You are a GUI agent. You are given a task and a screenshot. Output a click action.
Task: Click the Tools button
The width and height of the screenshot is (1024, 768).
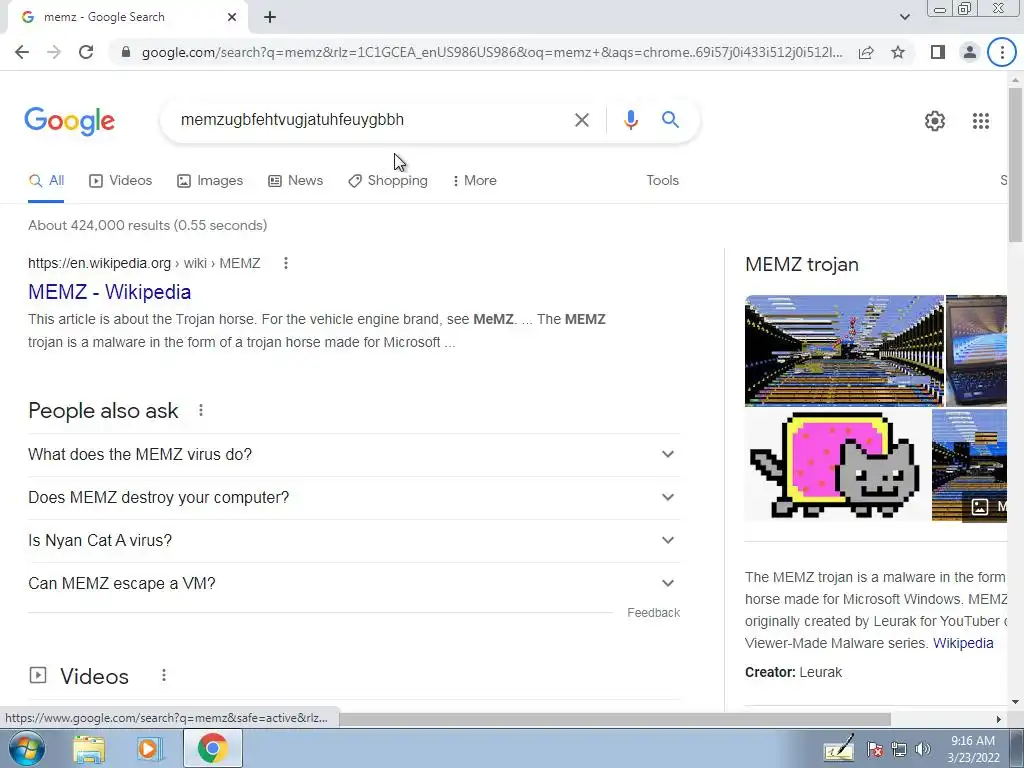tap(662, 180)
